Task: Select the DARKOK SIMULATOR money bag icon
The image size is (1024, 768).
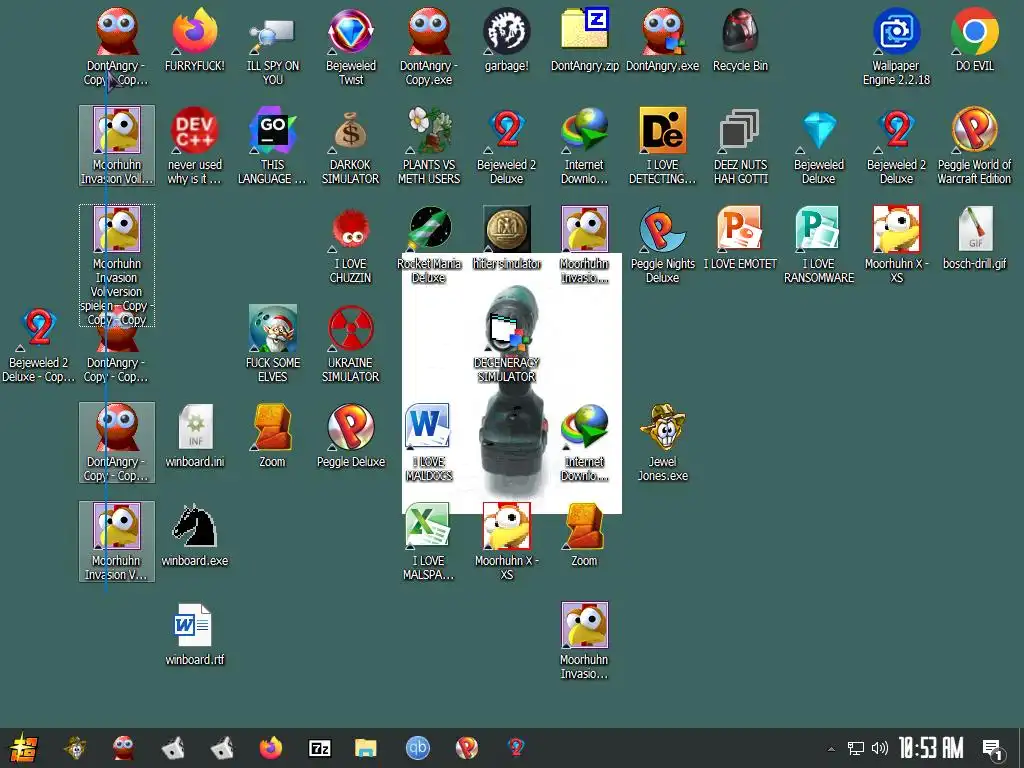Action: click(351, 146)
